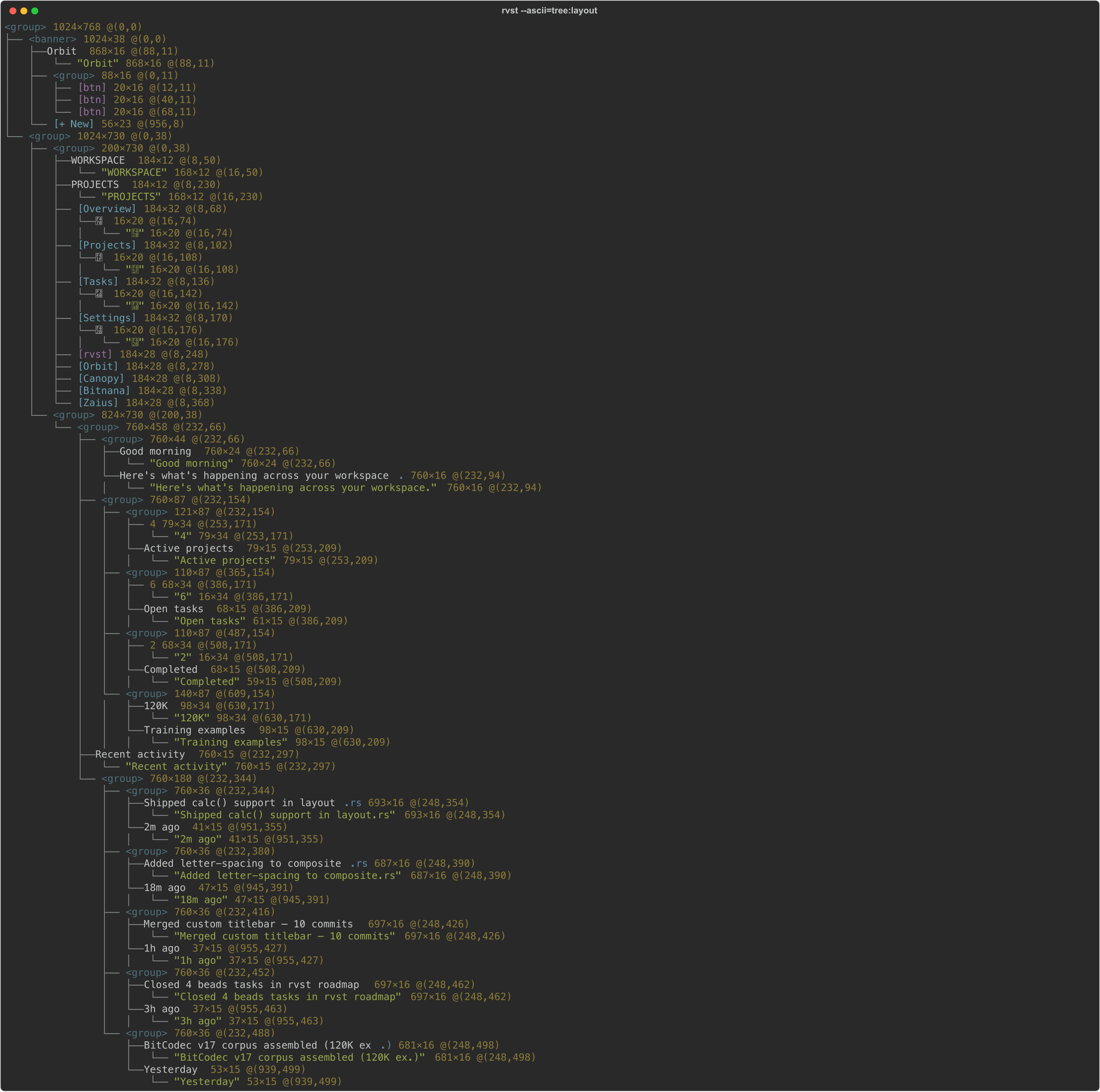The height and width of the screenshot is (1092, 1100).
Task: Click the green zoom window button
Action: [x=35, y=11]
